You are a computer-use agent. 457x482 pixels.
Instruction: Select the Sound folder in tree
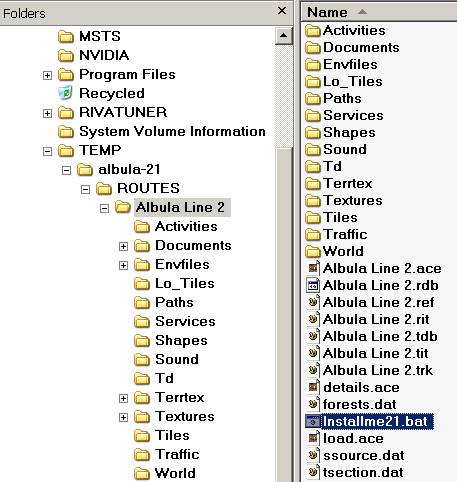click(x=177, y=359)
